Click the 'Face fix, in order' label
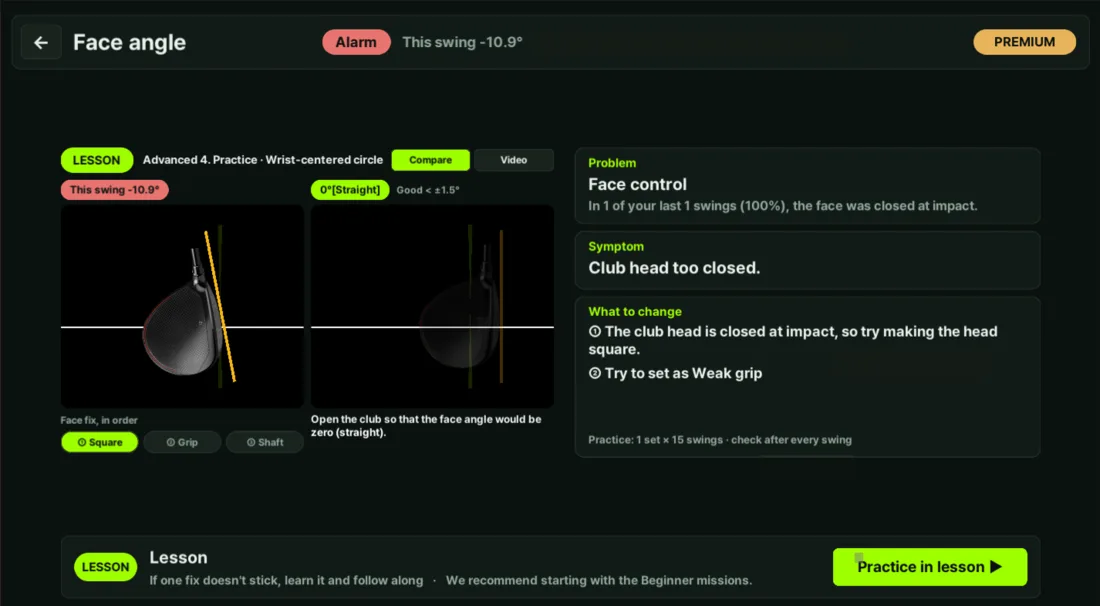 point(99,420)
